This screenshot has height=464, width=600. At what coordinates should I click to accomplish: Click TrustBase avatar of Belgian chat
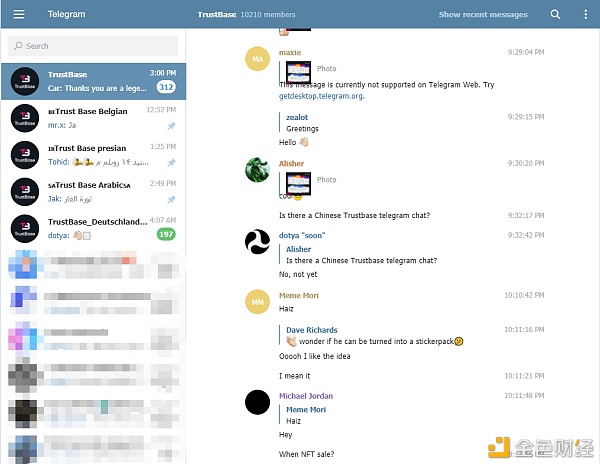(25, 118)
